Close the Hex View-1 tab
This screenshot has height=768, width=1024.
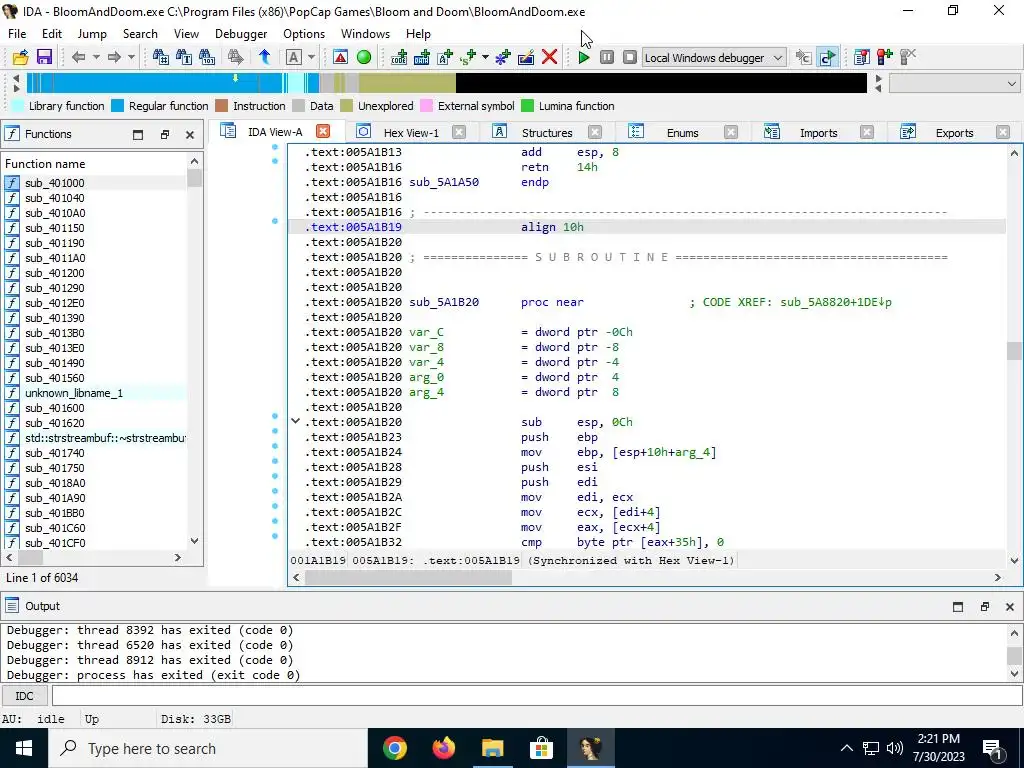[x=459, y=132]
